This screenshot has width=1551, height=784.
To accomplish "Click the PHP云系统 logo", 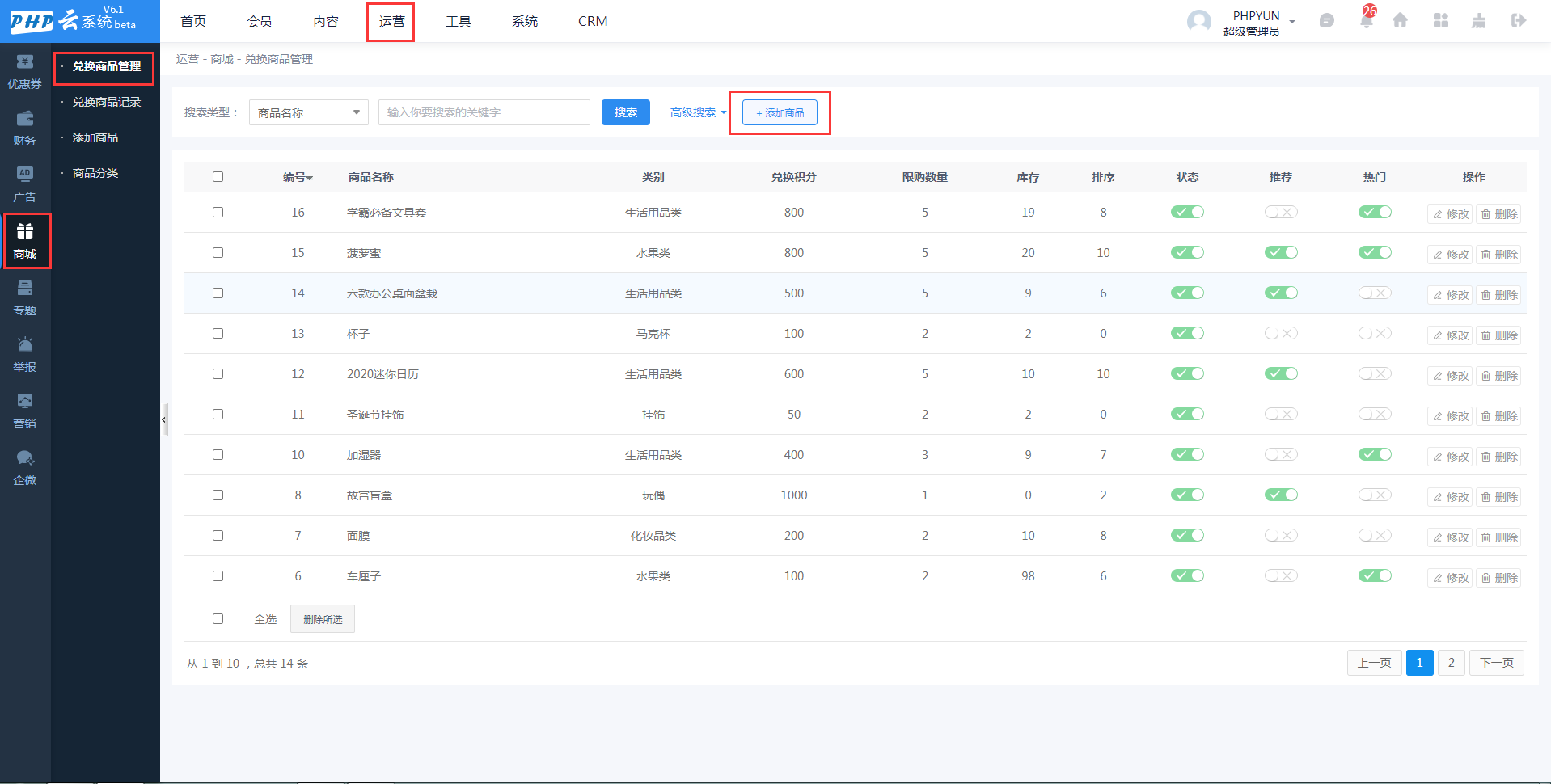I will [73, 20].
